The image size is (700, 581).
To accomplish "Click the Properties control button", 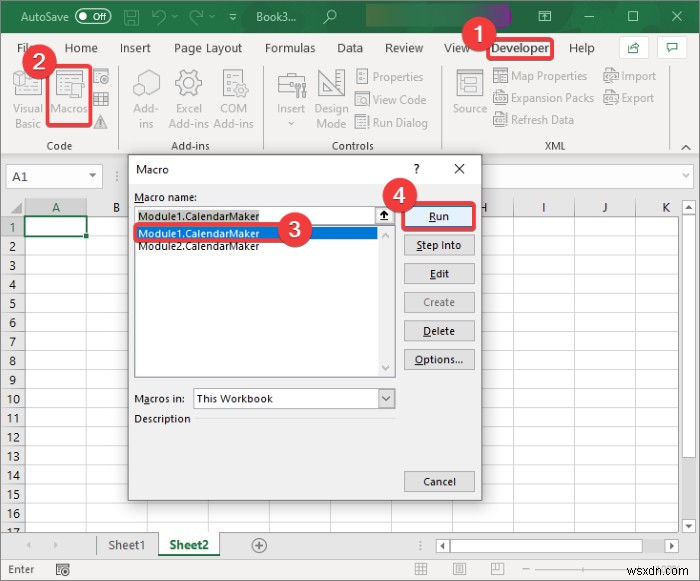I will click(x=389, y=77).
